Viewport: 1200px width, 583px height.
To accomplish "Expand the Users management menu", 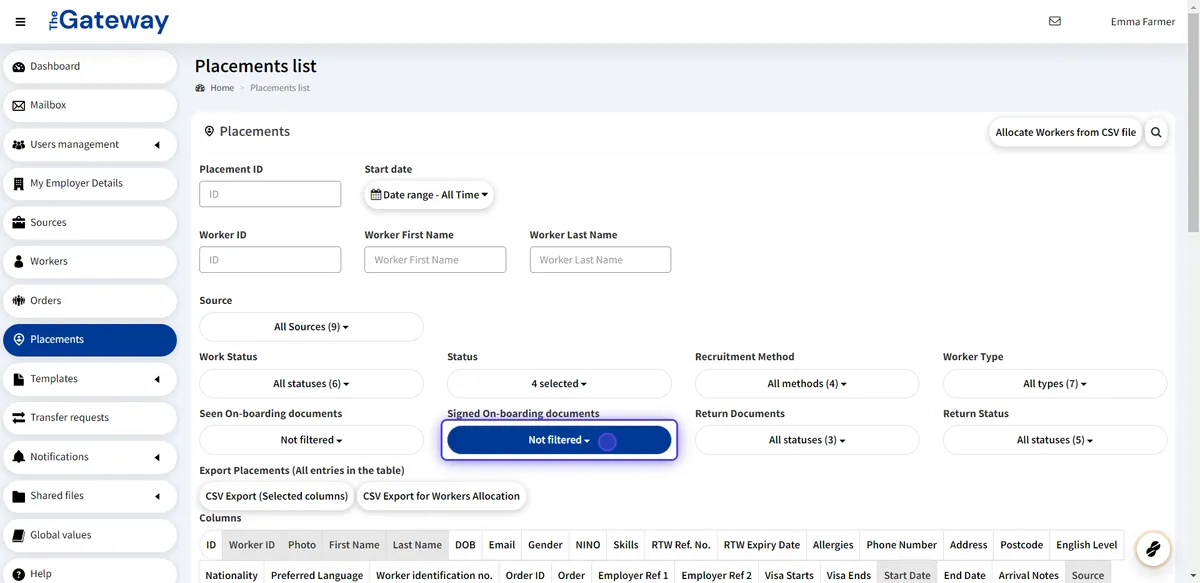I will coord(89,144).
